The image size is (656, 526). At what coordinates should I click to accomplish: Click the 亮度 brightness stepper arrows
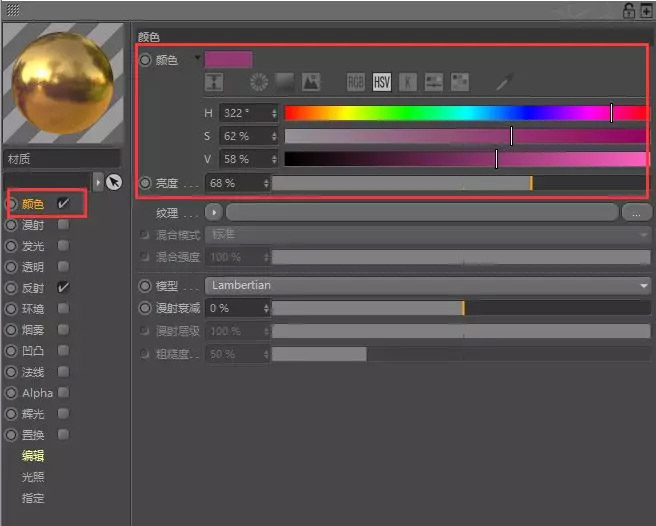(x=266, y=183)
